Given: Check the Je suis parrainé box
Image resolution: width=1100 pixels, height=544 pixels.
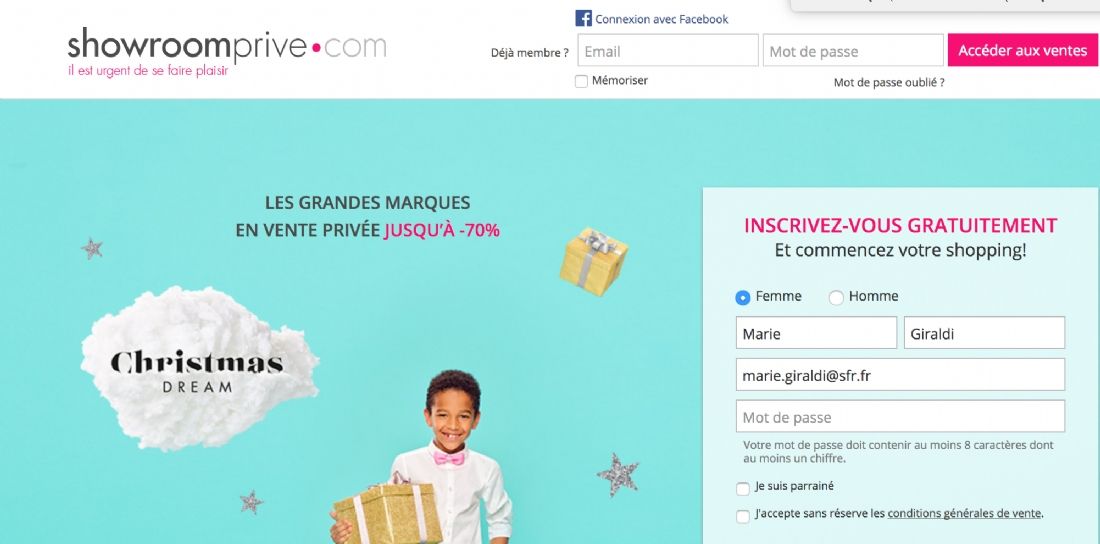Looking at the screenshot, I should click(x=743, y=489).
